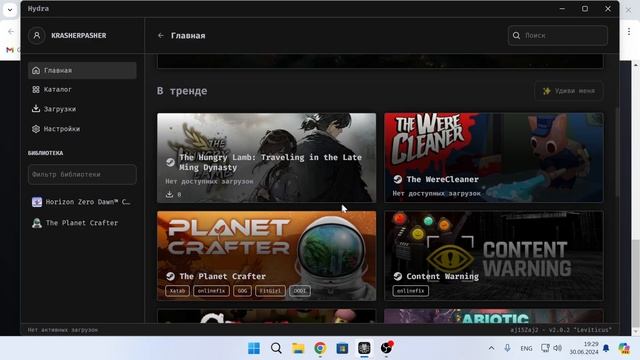Select Horizon Zero Dawn in the library
Image resolution: width=640 pixels, height=360 pixels.
[82, 202]
